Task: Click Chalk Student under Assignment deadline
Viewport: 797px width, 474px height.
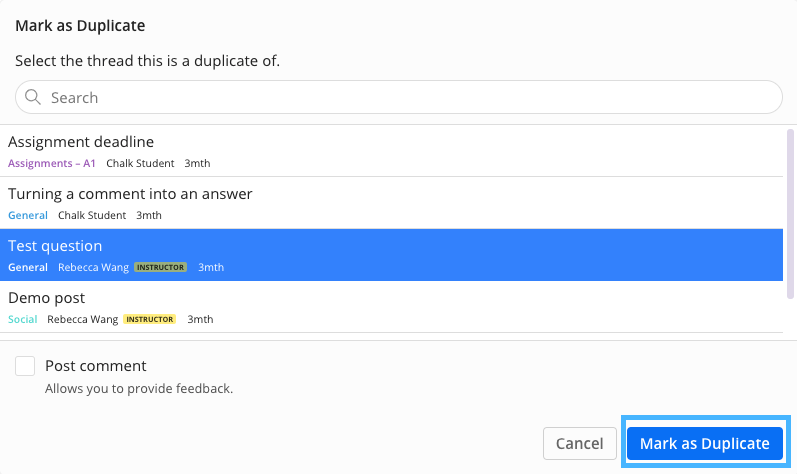Action: (x=140, y=163)
